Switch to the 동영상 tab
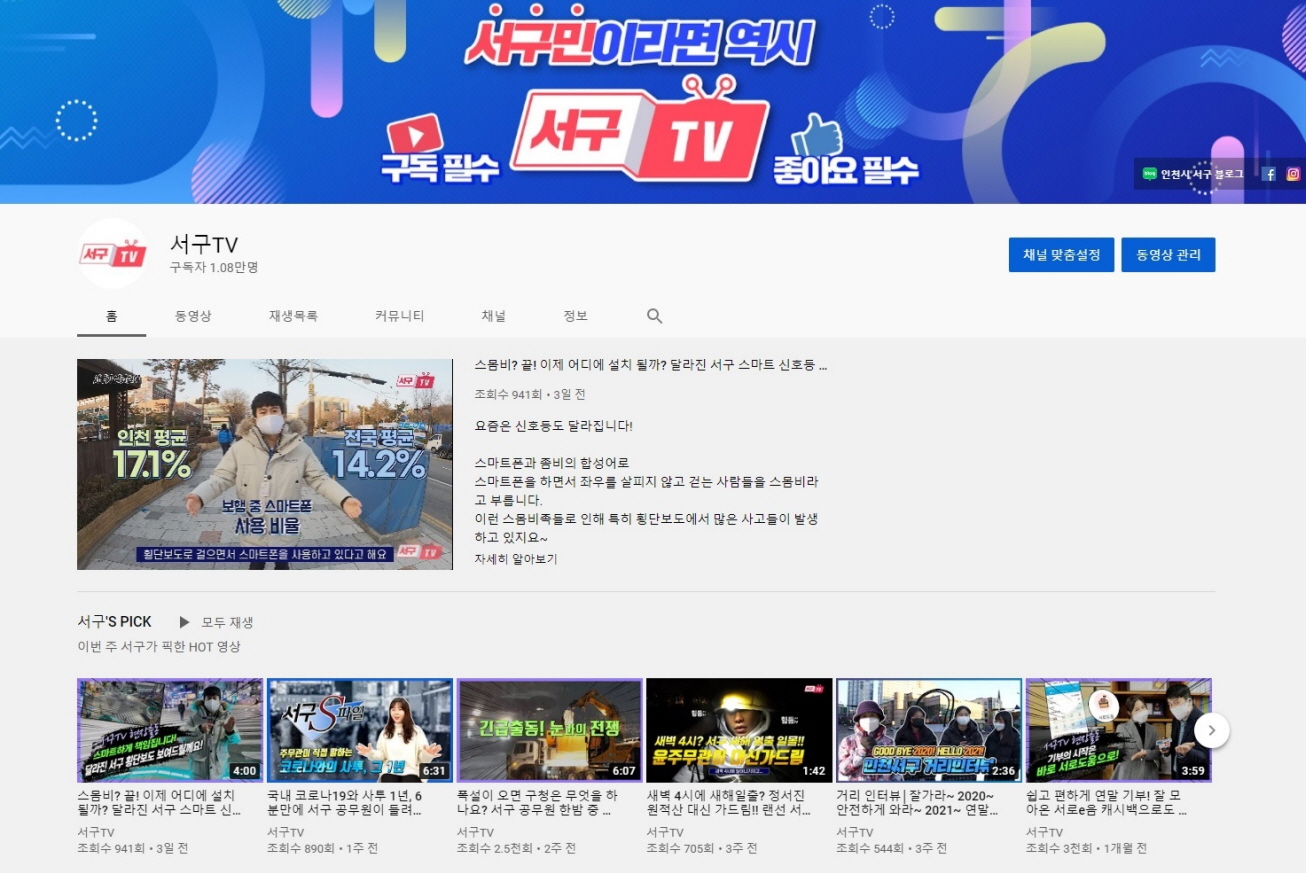This screenshot has height=873, width=1306. [x=193, y=316]
